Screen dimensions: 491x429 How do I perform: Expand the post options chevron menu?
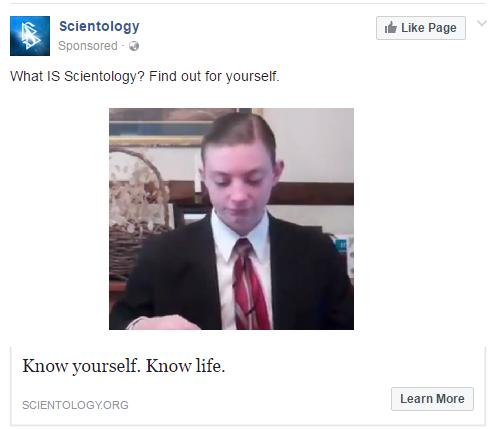coord(482,23)
